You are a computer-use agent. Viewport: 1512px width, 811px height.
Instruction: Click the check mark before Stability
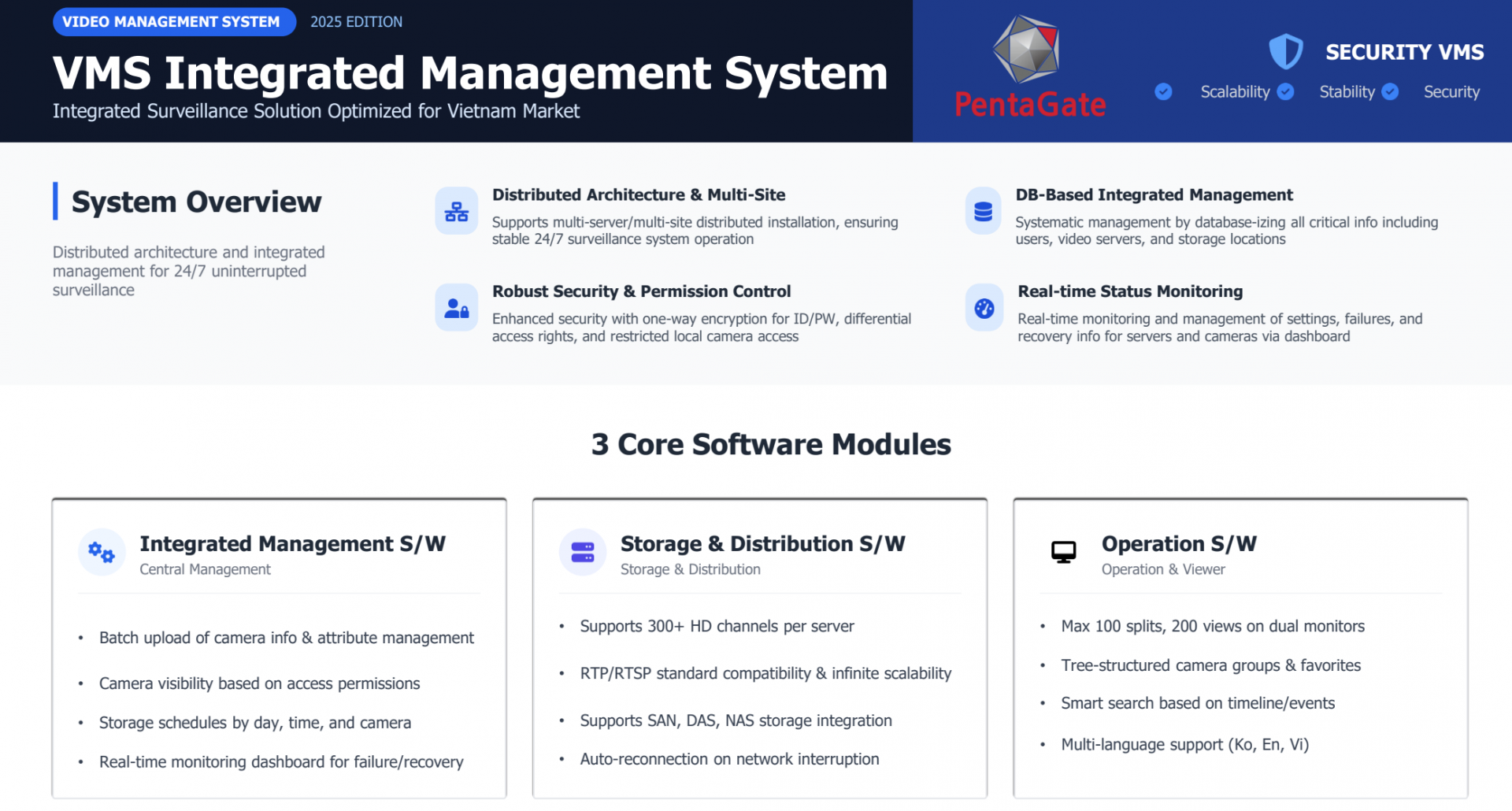point(1285,92)
